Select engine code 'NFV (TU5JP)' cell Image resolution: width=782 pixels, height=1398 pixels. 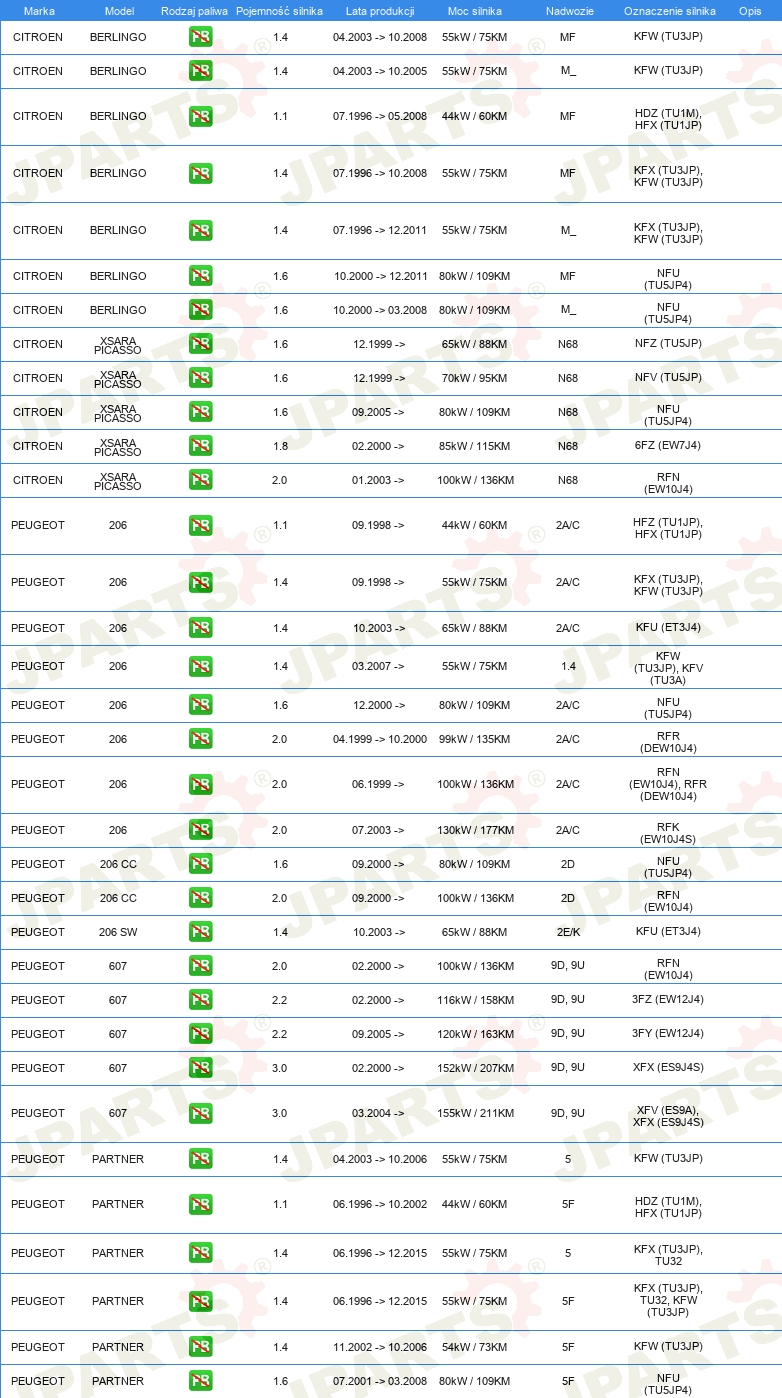pyautogui.click(x=668, y=378)
